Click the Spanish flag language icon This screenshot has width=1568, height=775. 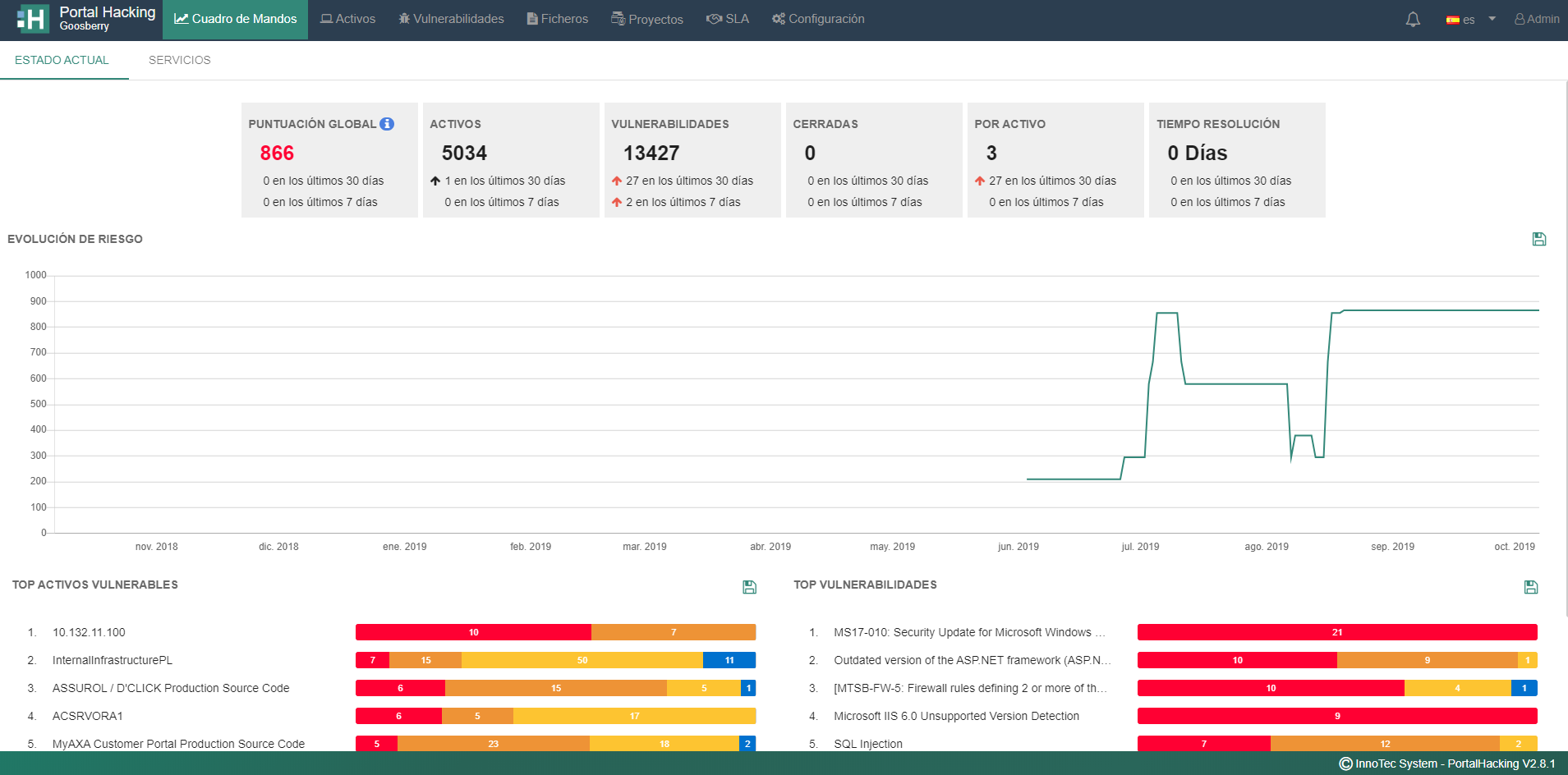click(1452, 20)
